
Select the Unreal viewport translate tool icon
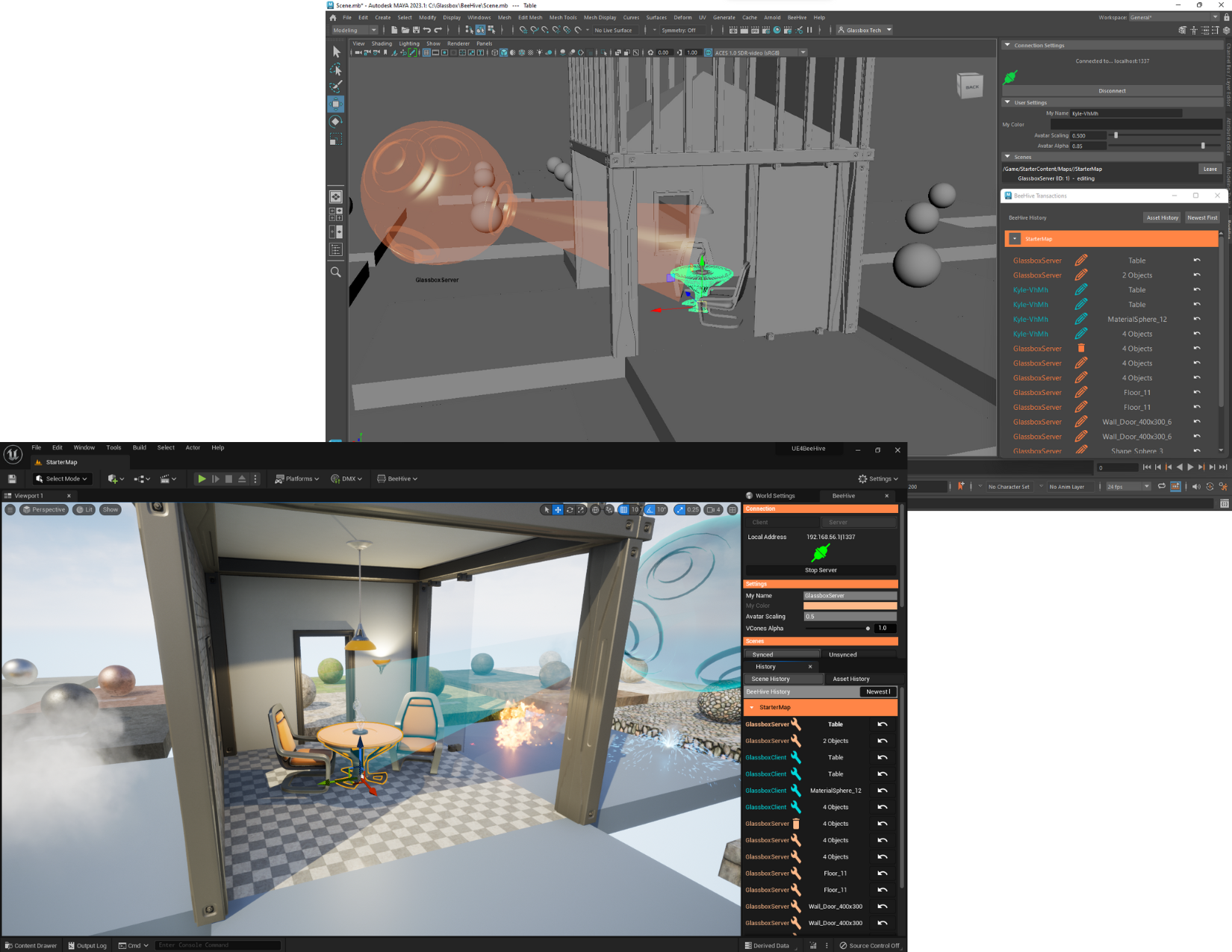click(558, 509)
